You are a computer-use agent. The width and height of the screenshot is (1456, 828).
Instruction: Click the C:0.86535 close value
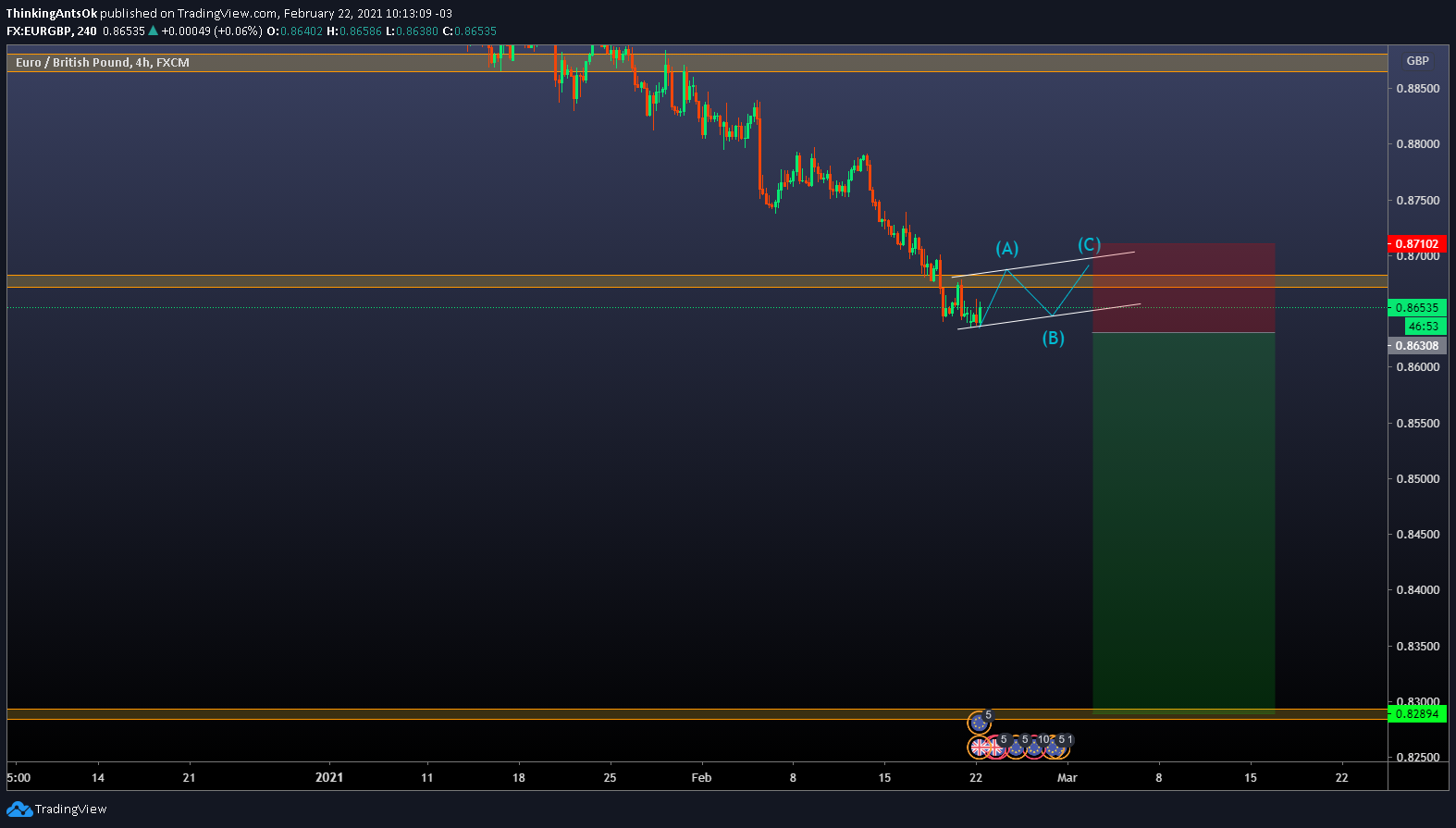click(x=470, y=31)
